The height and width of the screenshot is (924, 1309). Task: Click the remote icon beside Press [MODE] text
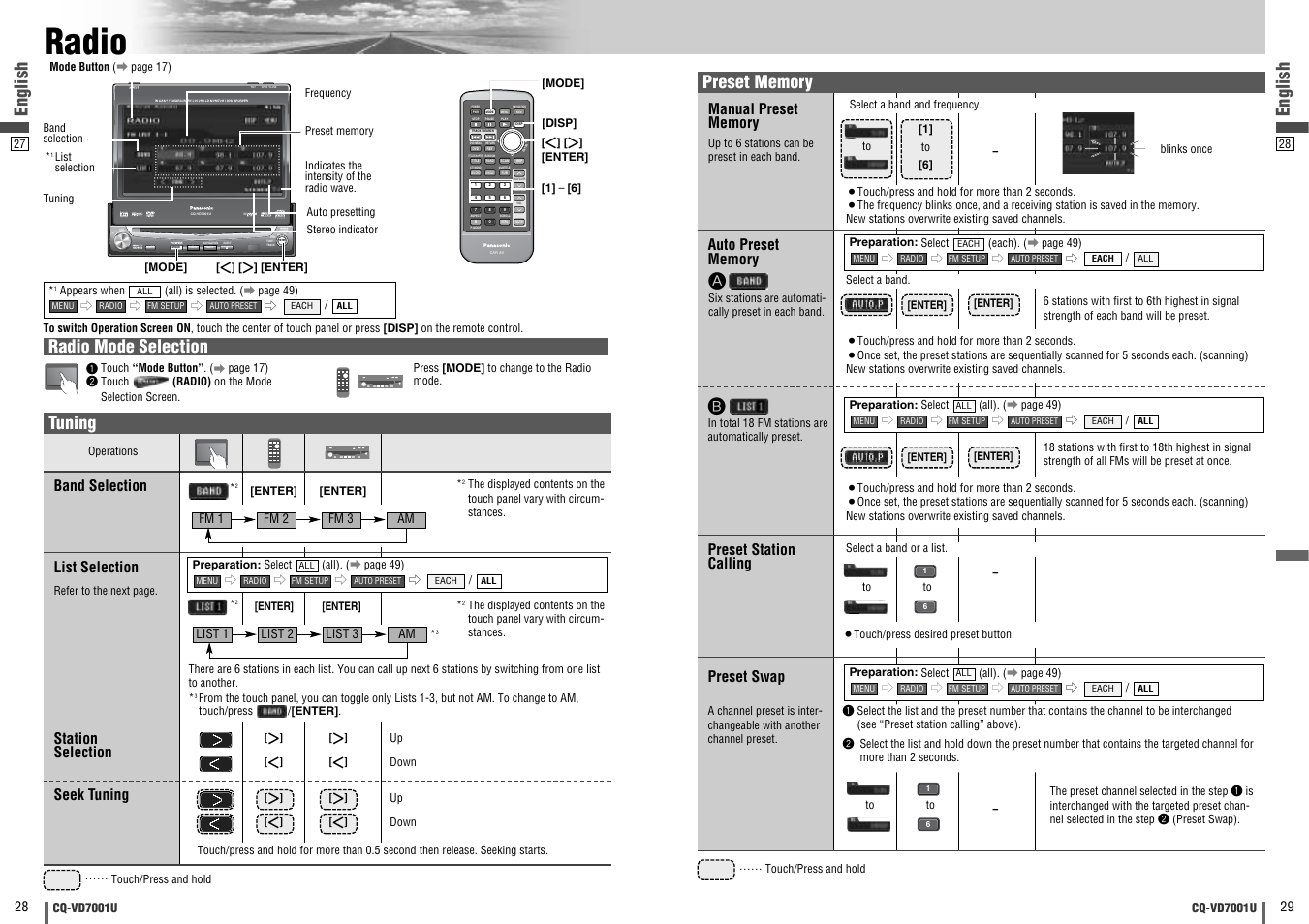(342, 383)
